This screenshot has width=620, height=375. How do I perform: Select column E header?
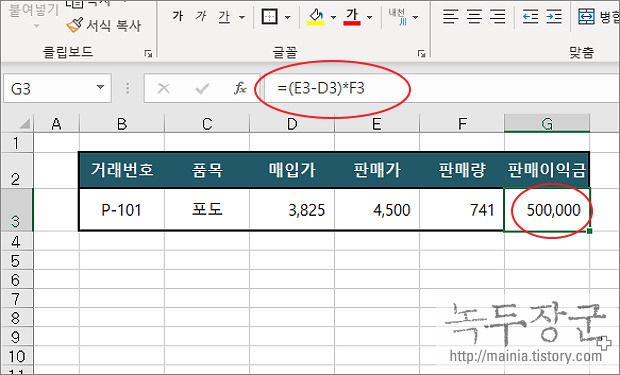pyautogui.click(x=377, y=124)
